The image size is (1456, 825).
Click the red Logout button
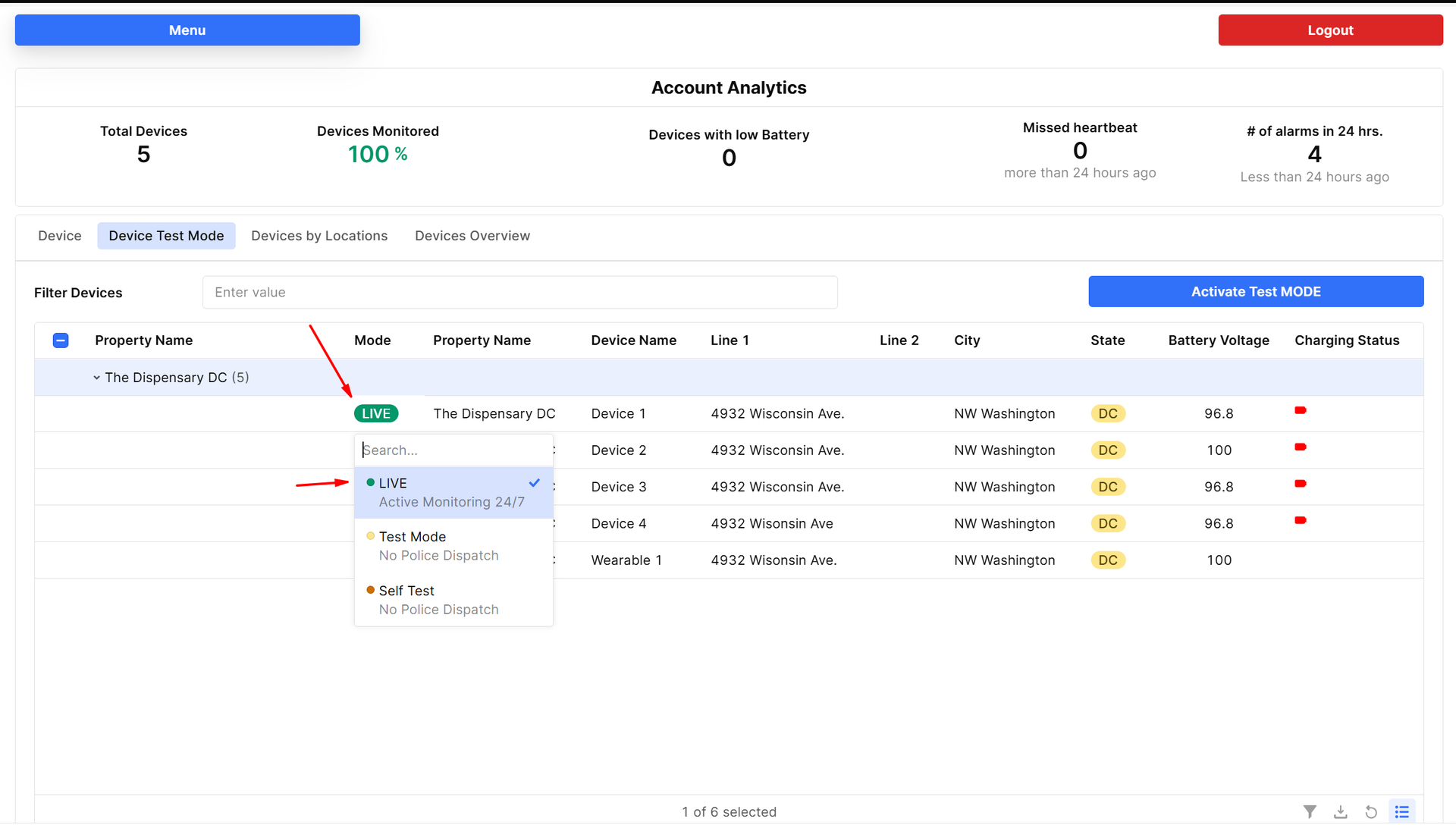pos(1330,30)
